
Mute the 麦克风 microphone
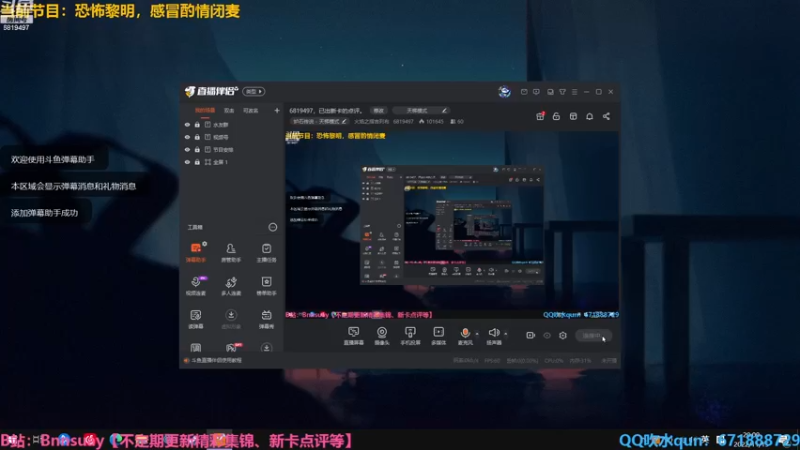[465, 336]
